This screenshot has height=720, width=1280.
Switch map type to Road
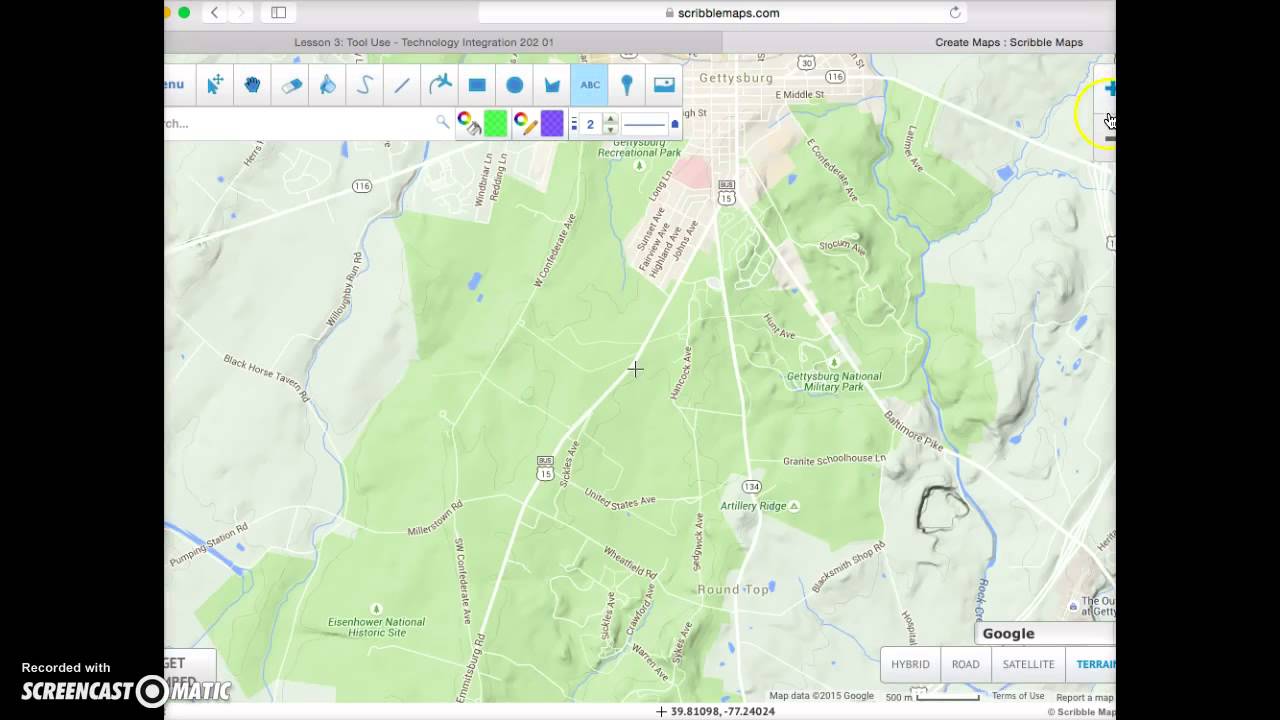click(966, 664)
